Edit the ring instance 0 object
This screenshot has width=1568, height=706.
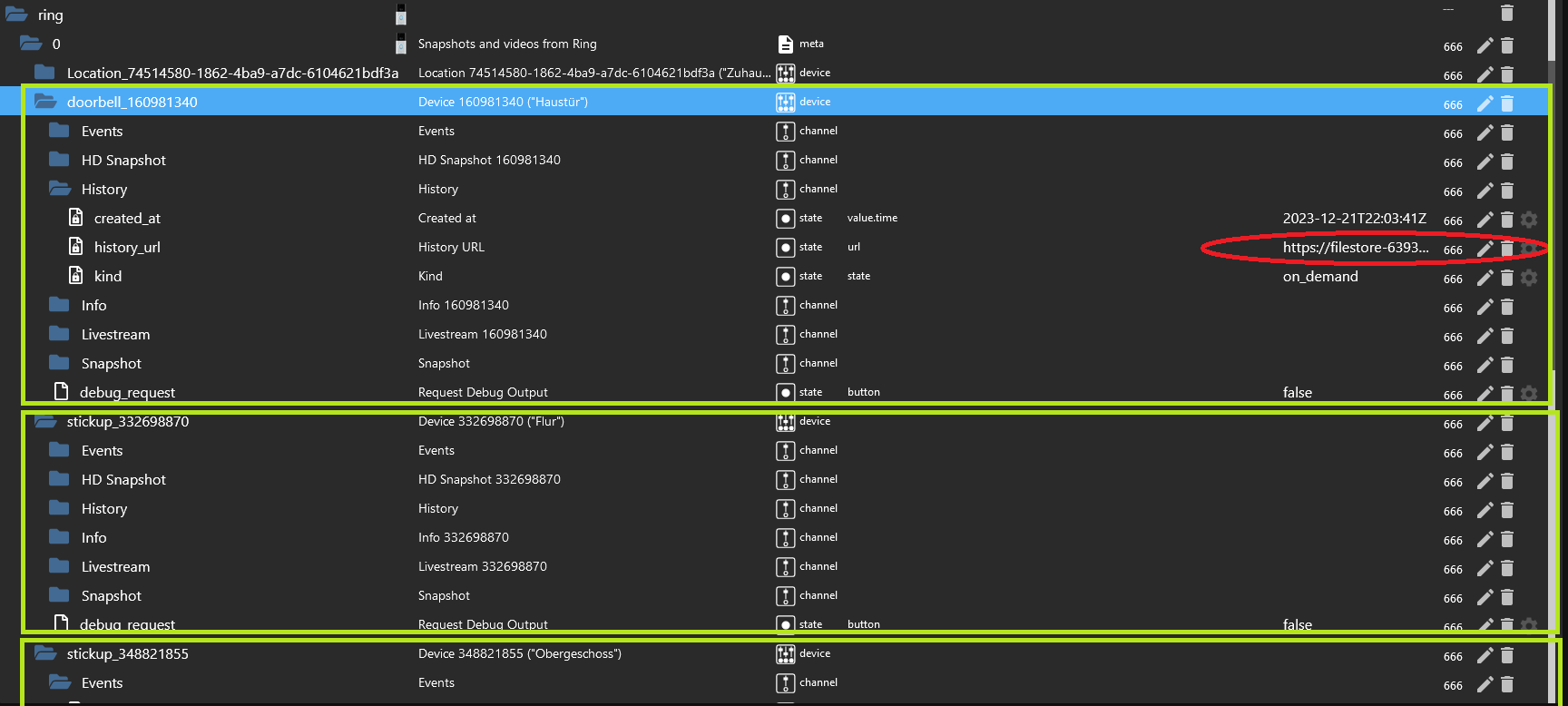coord(1485,45)
